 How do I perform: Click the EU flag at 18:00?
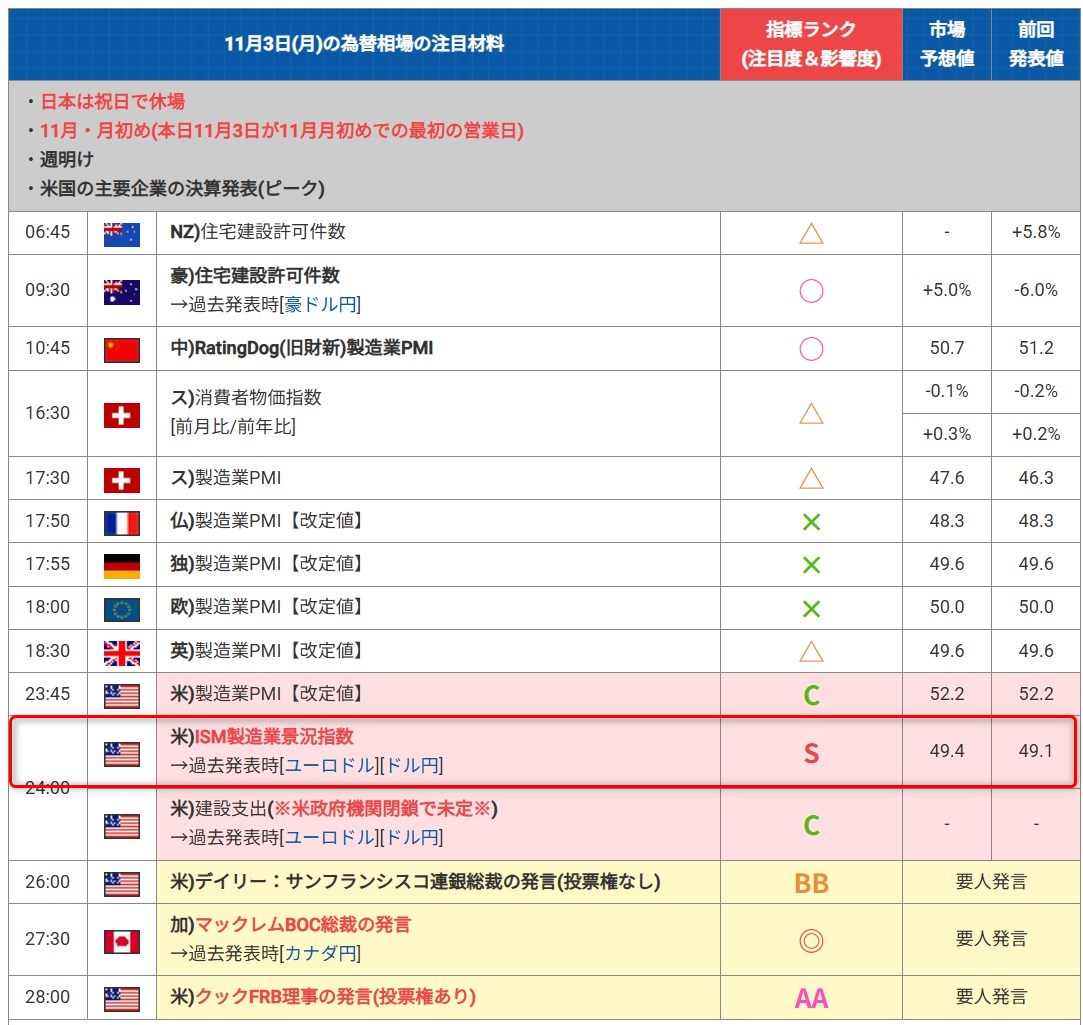tap(122, 608)
